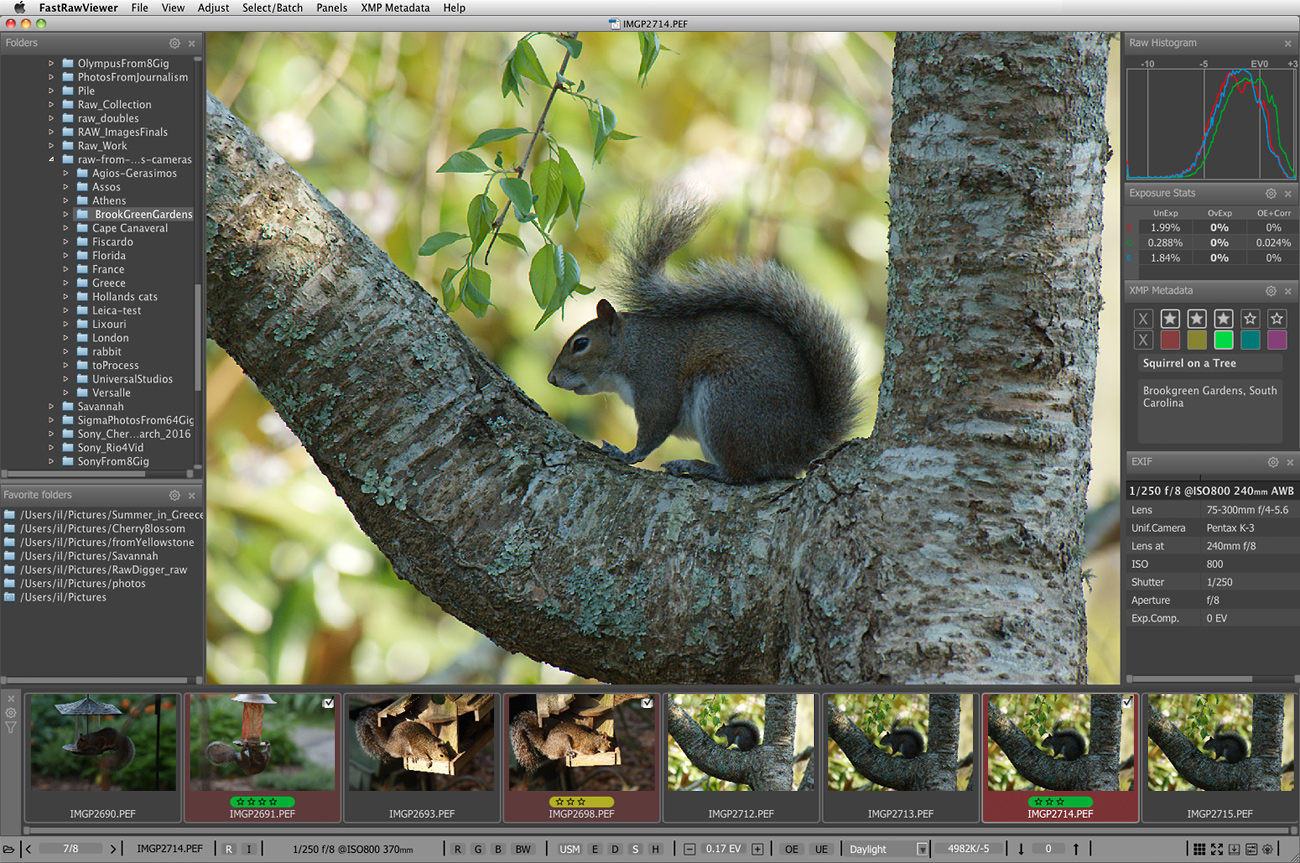
Task: Click the filter funnel icon beside filmstrip
Action: click(11, 728)
